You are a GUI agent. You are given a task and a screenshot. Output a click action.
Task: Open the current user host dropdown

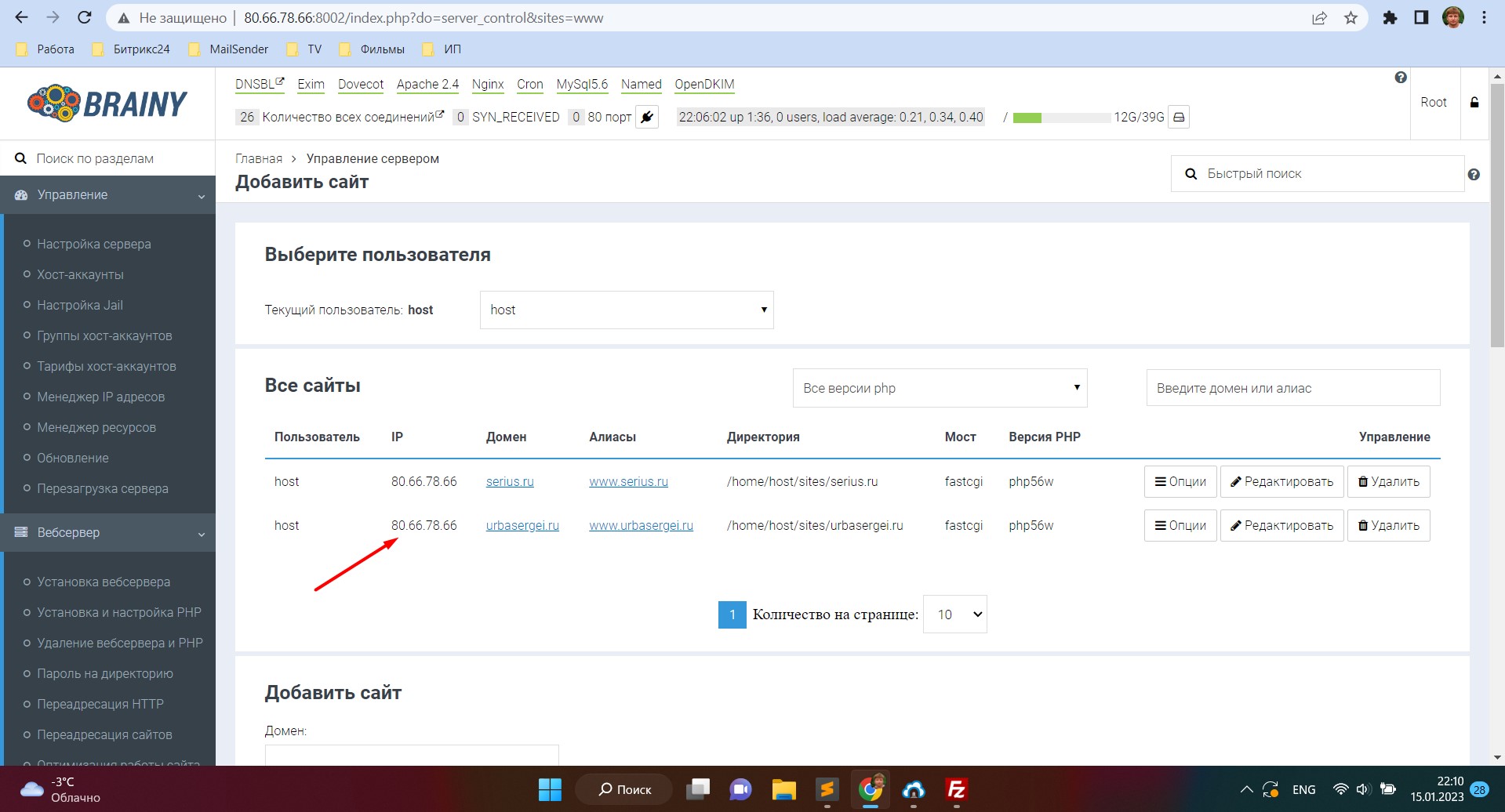point(626,310)
